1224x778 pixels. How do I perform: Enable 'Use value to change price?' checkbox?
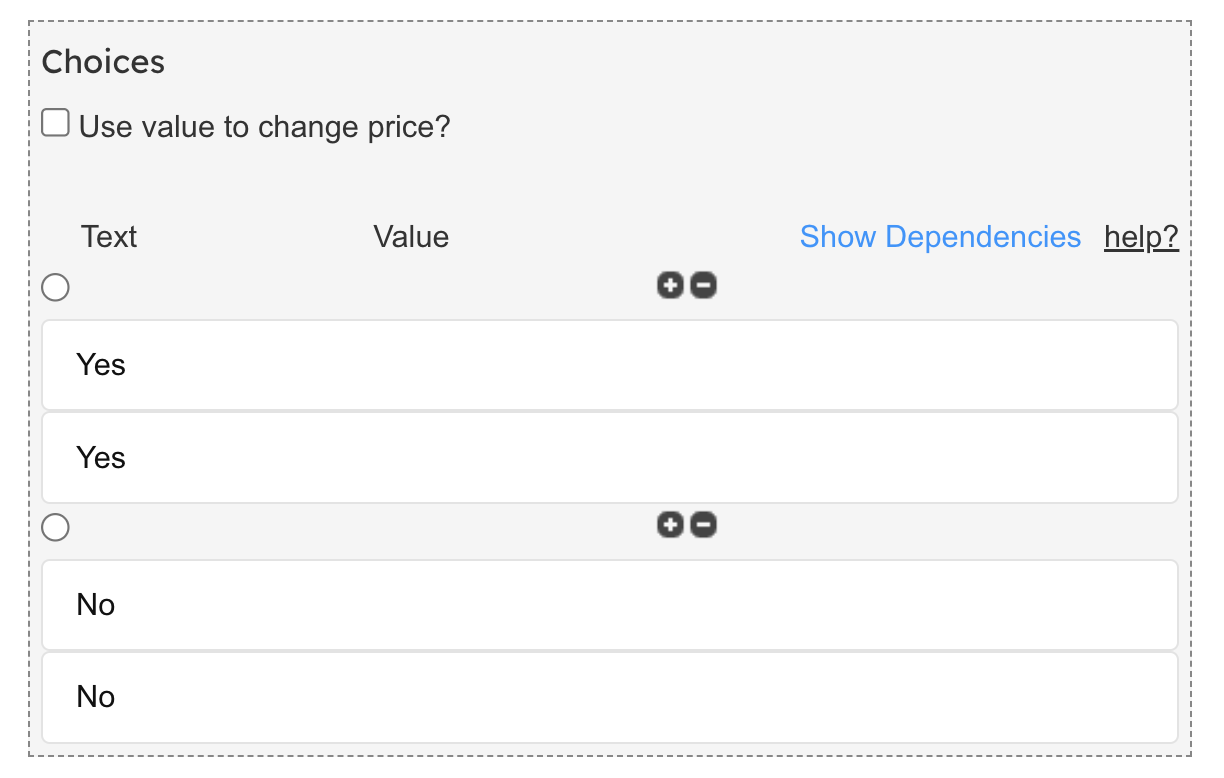click(x=55, y=124)
